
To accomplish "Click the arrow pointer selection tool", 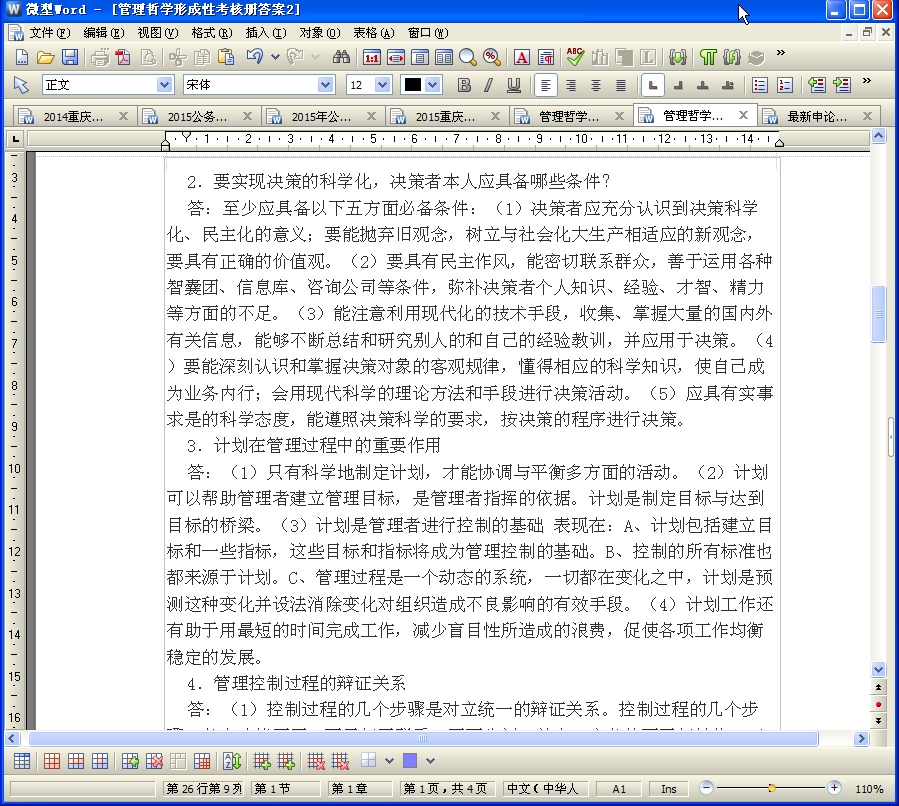I will tap(21, 85).
